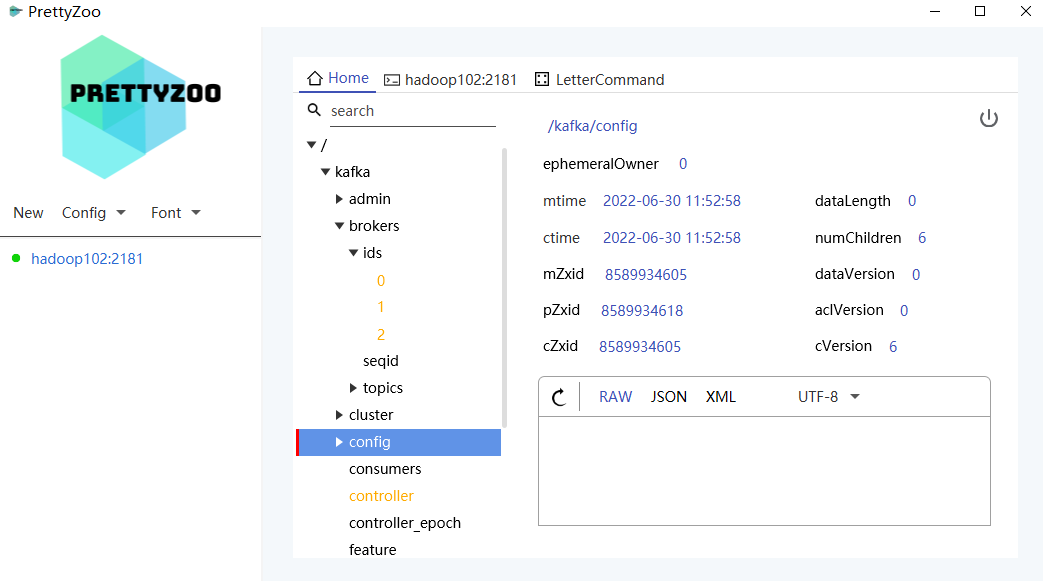The image size is (1043, 581).
Task: Maximize the PrettyZoo window
Action: (x=980, y=11)
